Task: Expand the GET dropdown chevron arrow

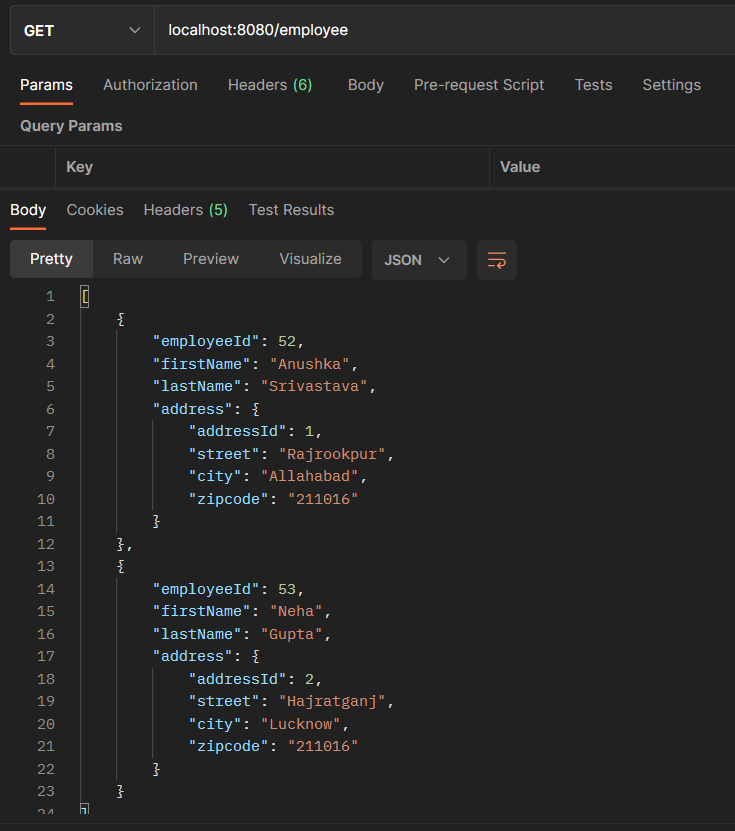Action: click(135, 29)
